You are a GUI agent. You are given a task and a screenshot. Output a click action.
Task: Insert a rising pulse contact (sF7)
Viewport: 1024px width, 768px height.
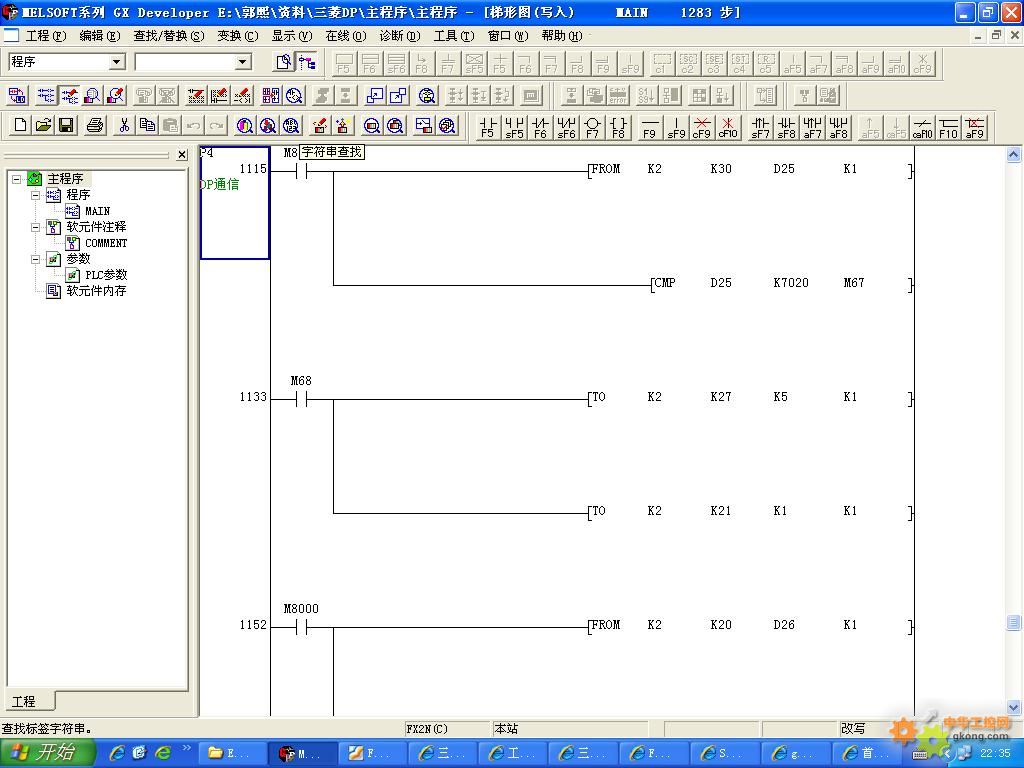(760, 127)
